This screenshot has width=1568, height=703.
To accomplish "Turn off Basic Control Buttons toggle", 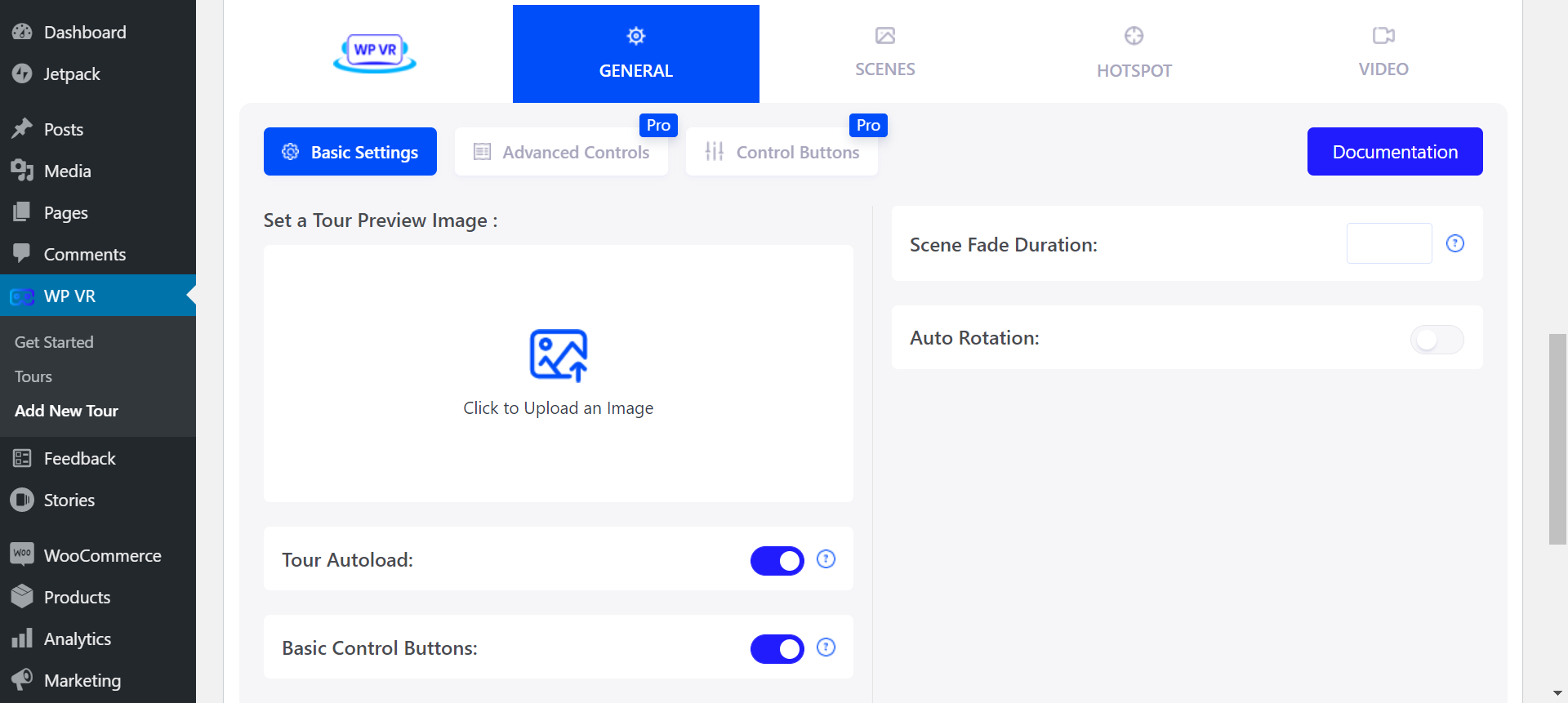I will (x=777, y=649).
